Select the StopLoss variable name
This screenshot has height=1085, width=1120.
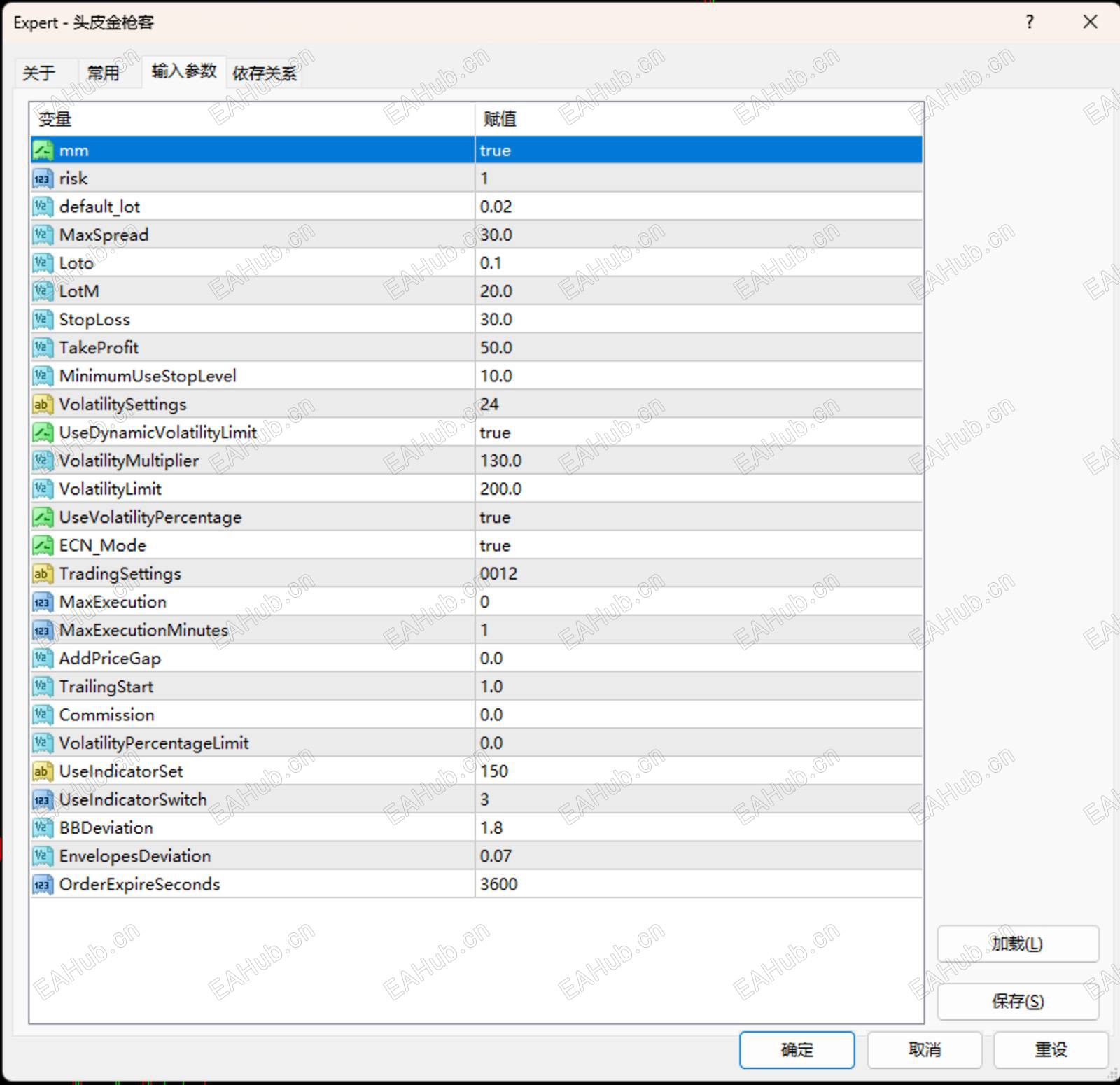click(94, 320)
